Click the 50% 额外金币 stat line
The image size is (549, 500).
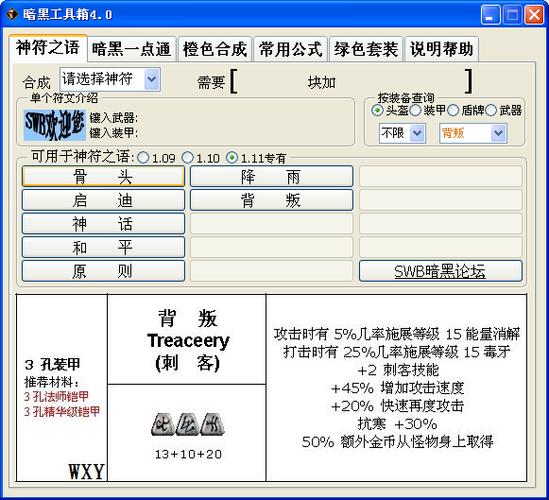397,442
